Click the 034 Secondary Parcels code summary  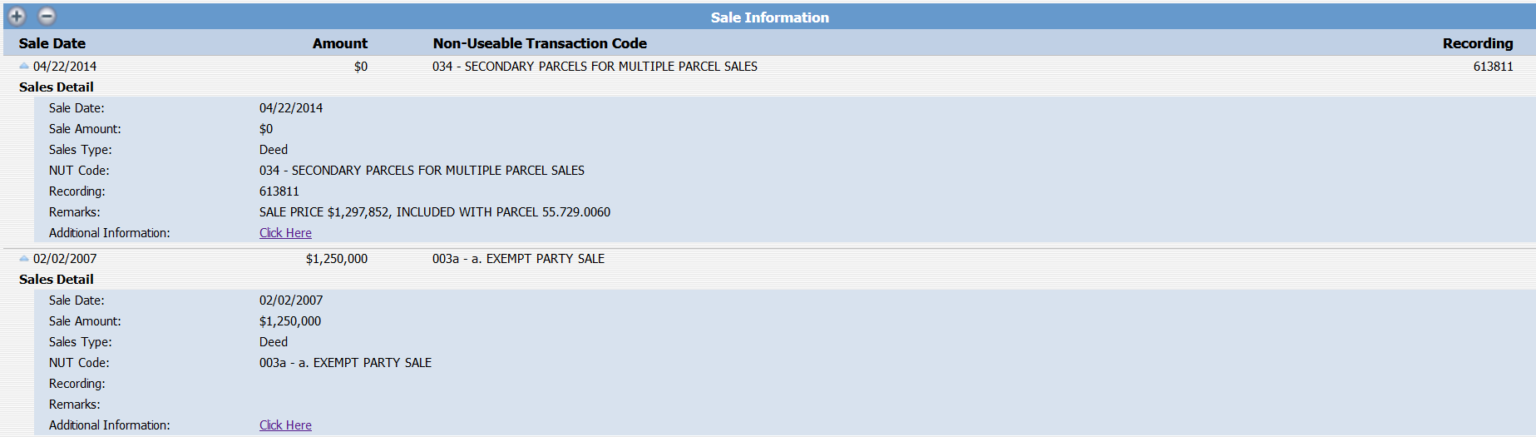tap(594, 67)
